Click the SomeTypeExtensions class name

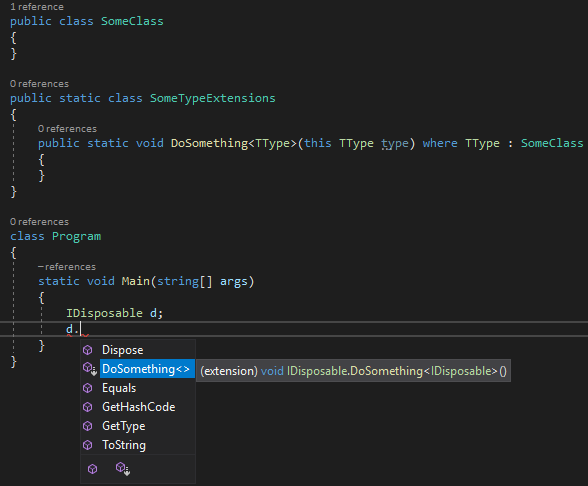(x=213, y=98)
